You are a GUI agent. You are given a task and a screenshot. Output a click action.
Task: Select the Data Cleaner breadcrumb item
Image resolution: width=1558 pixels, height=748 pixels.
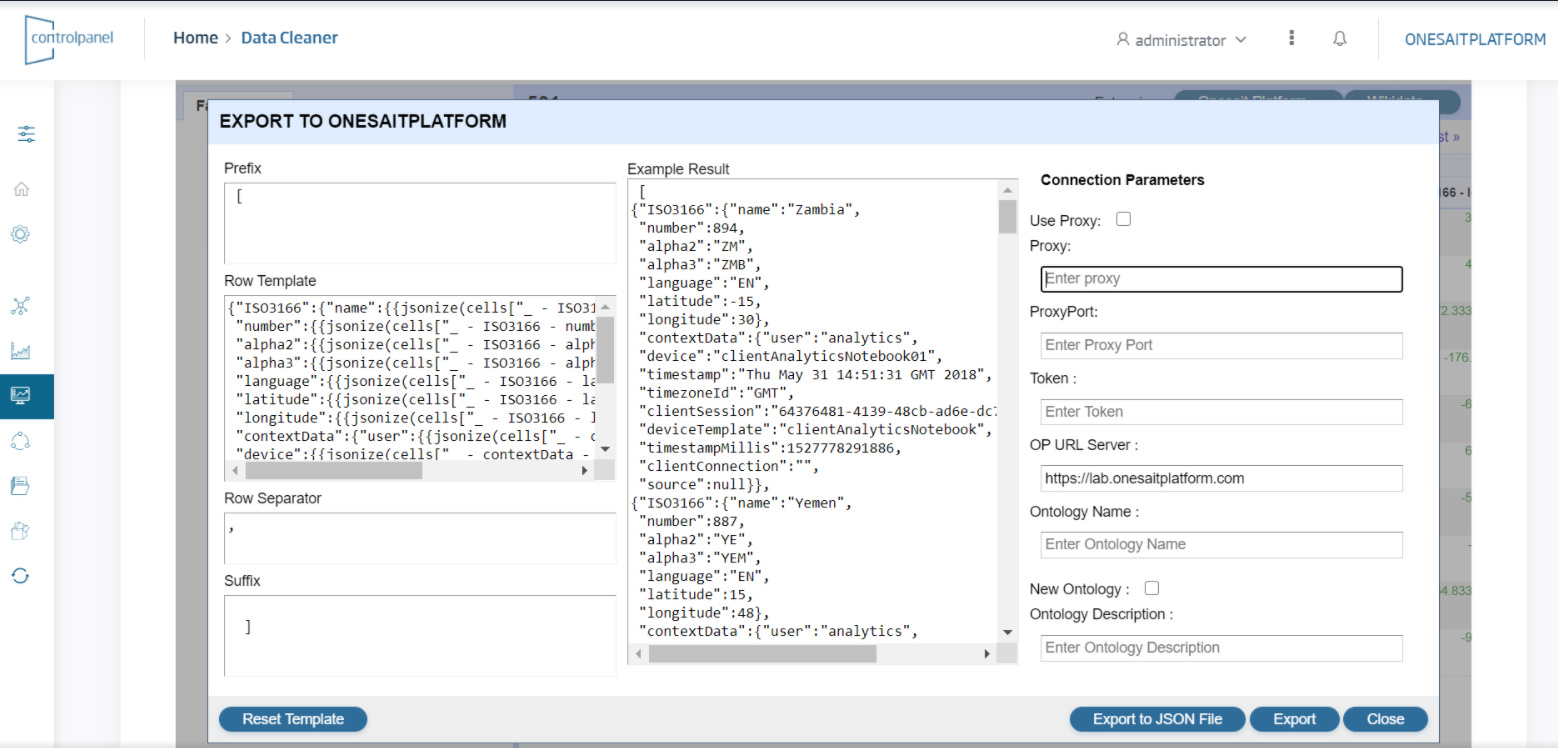click(289, 37)
